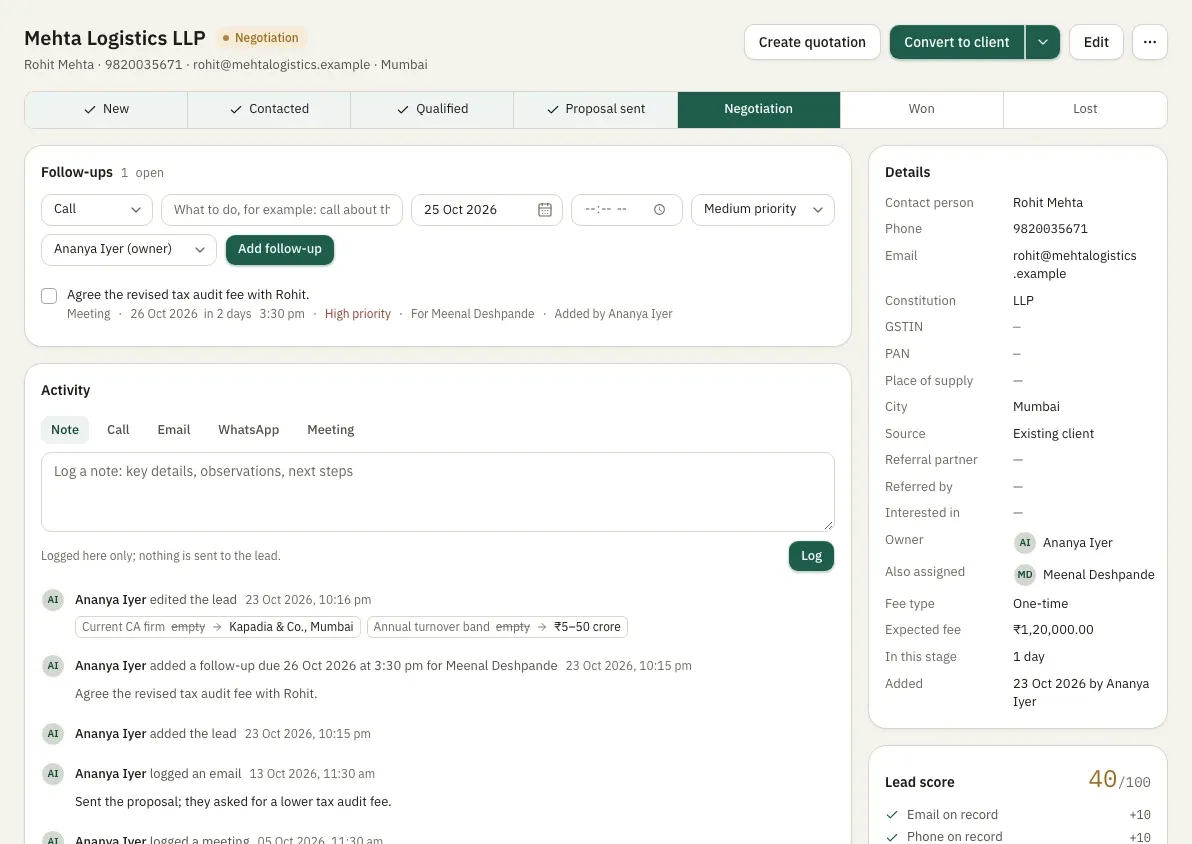Select the New pipeline stage
The image size is (1192, 844).
[x=106, y=109]
